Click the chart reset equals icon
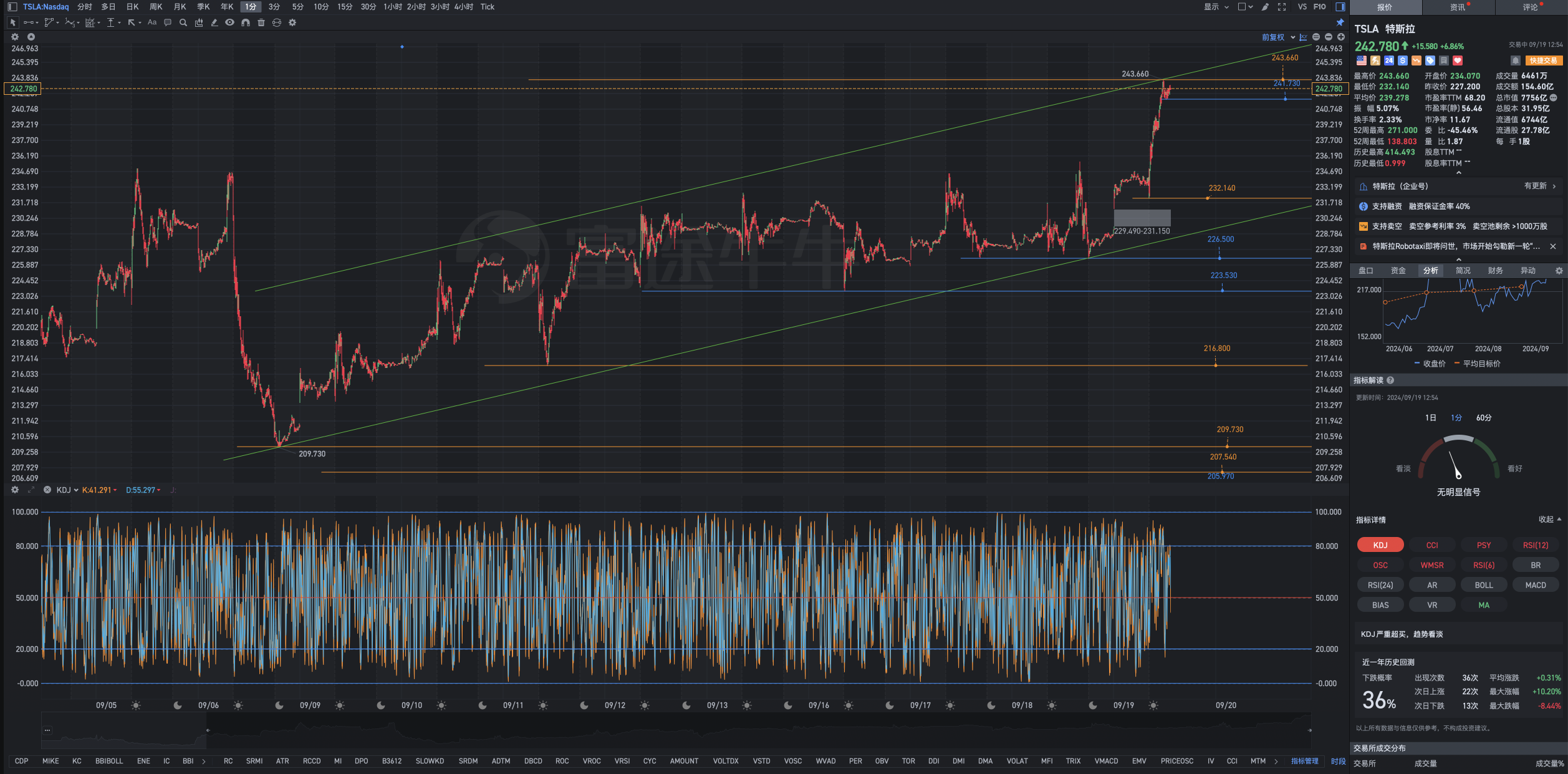The height and width of the screenshot is (774, 1568). pyautogui.click(x=1315, y=37)
